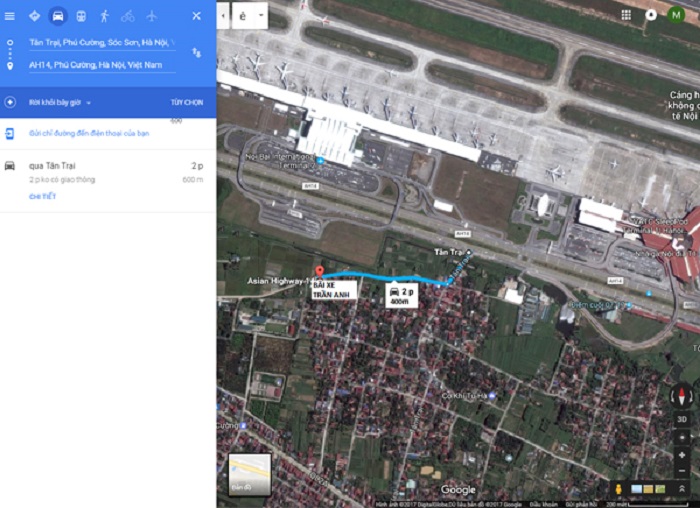This screenshot has height=508, width=700.
Task: Click the red destination pin
Action: coord(320,271)
